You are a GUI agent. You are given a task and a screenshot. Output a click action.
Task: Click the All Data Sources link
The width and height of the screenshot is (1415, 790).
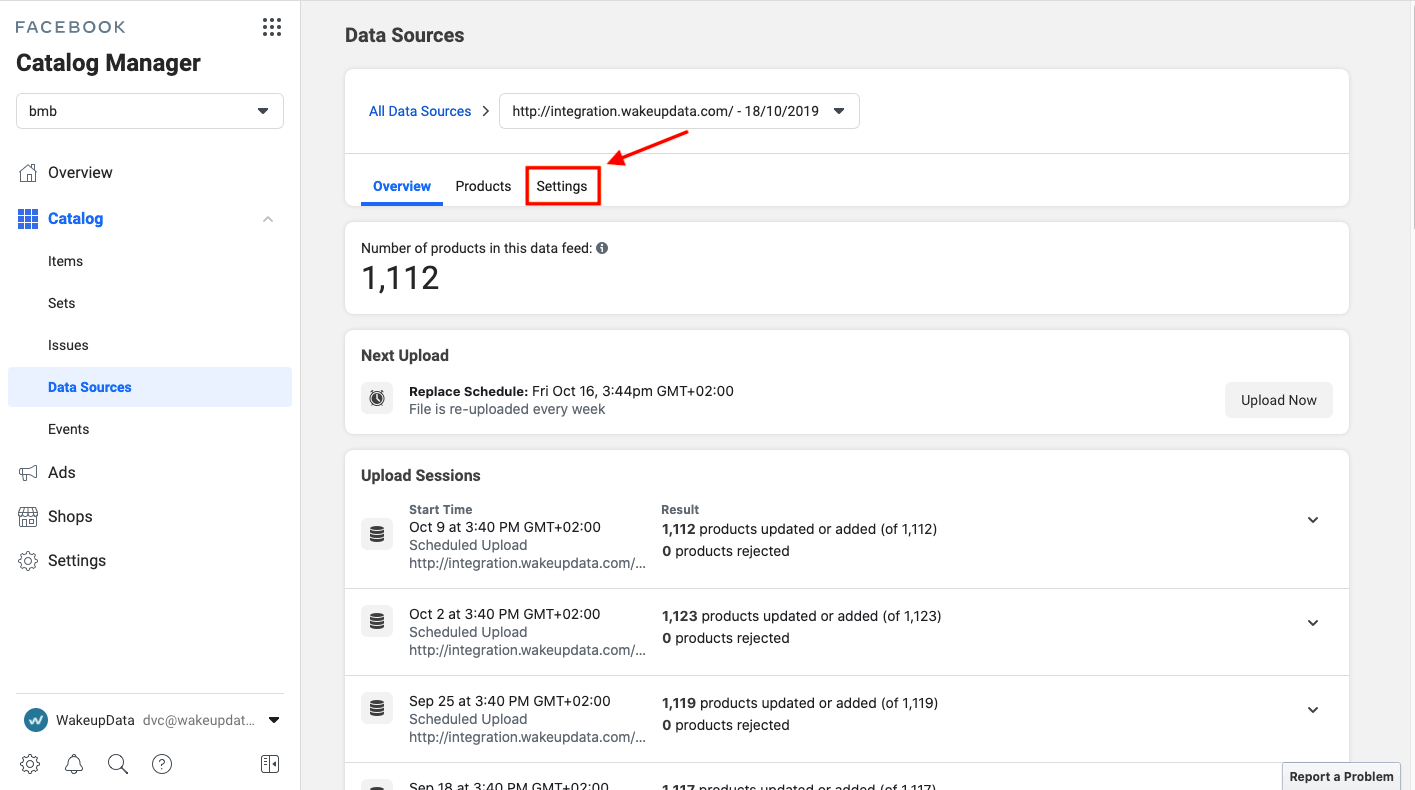420,111
